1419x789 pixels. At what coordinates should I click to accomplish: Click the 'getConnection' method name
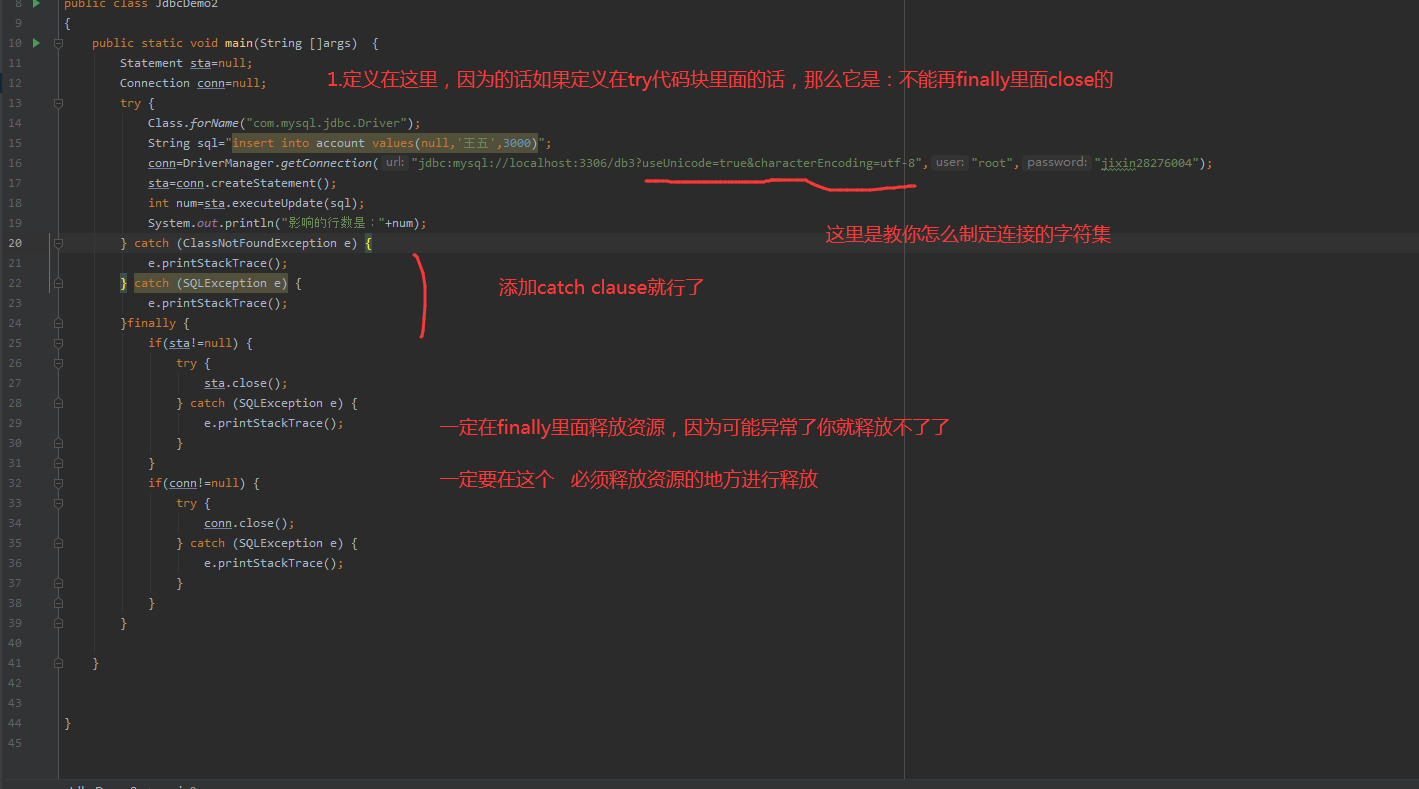[330, 163]
